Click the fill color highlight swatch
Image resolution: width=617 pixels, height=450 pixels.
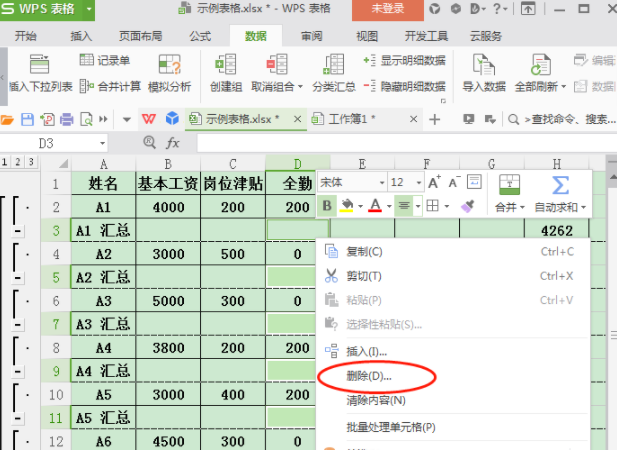pos(346,206)
